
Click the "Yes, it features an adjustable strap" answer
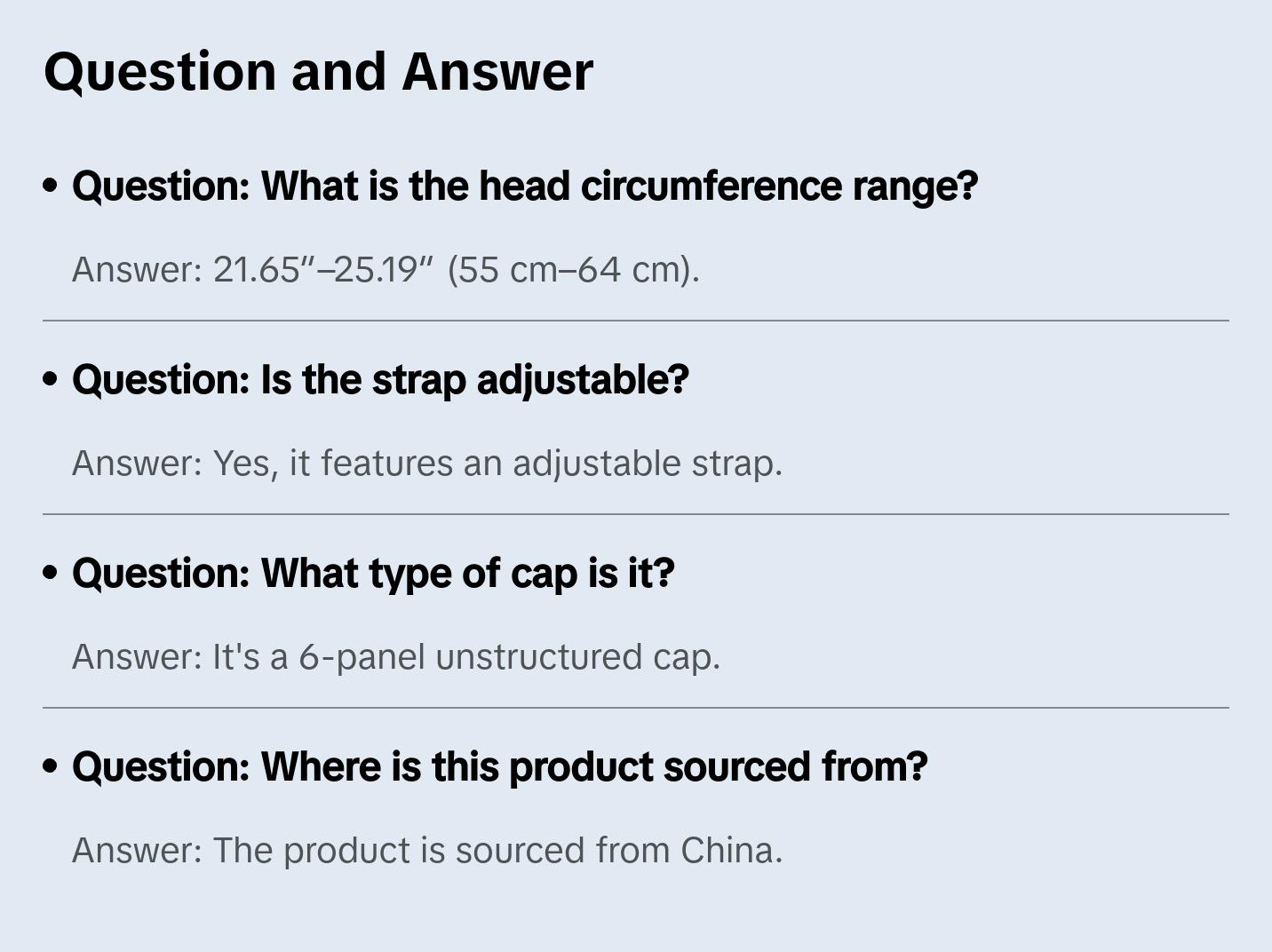[x=497, y=464]
